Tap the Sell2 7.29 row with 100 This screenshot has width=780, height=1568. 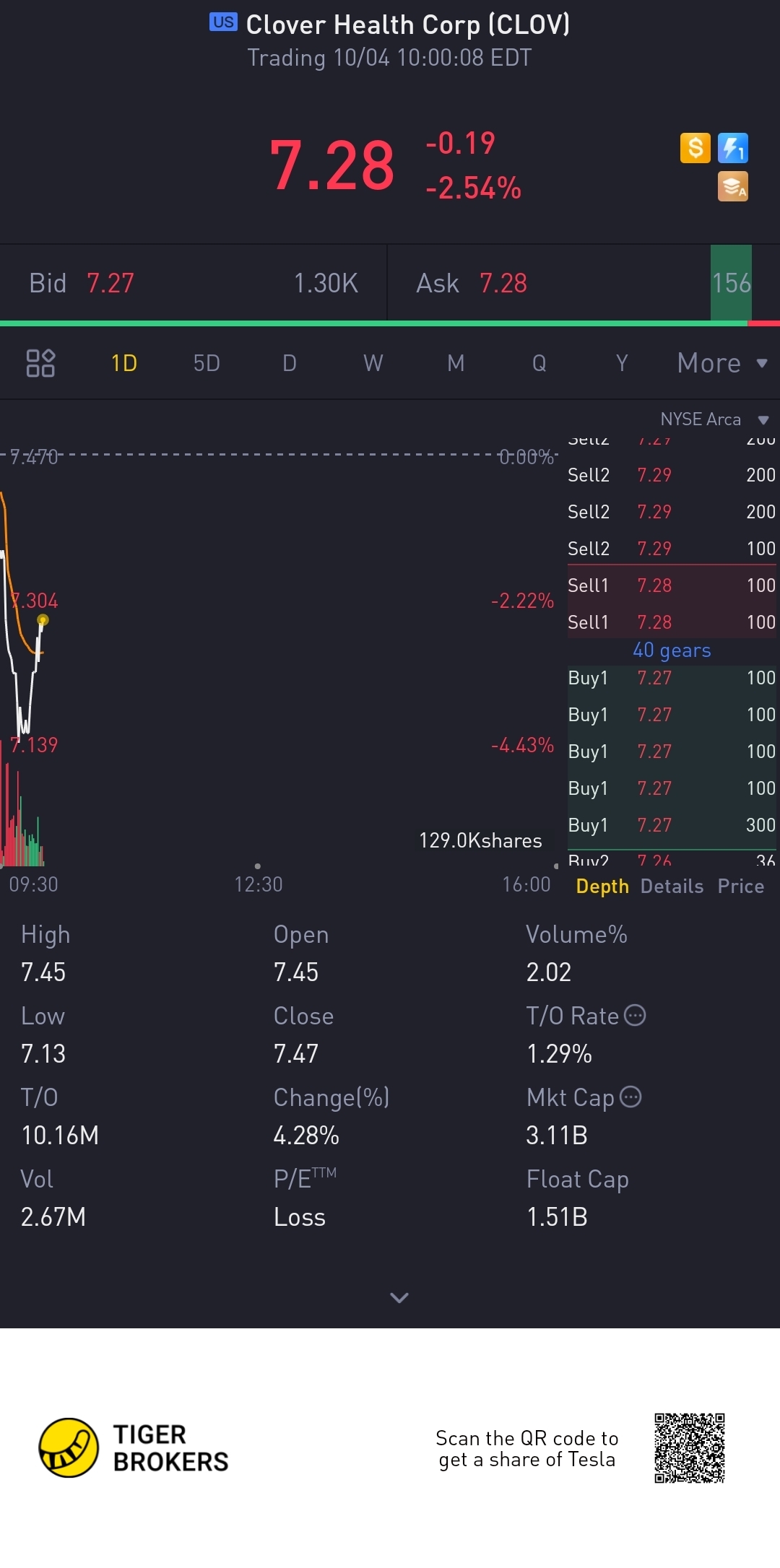pos(672,549)
